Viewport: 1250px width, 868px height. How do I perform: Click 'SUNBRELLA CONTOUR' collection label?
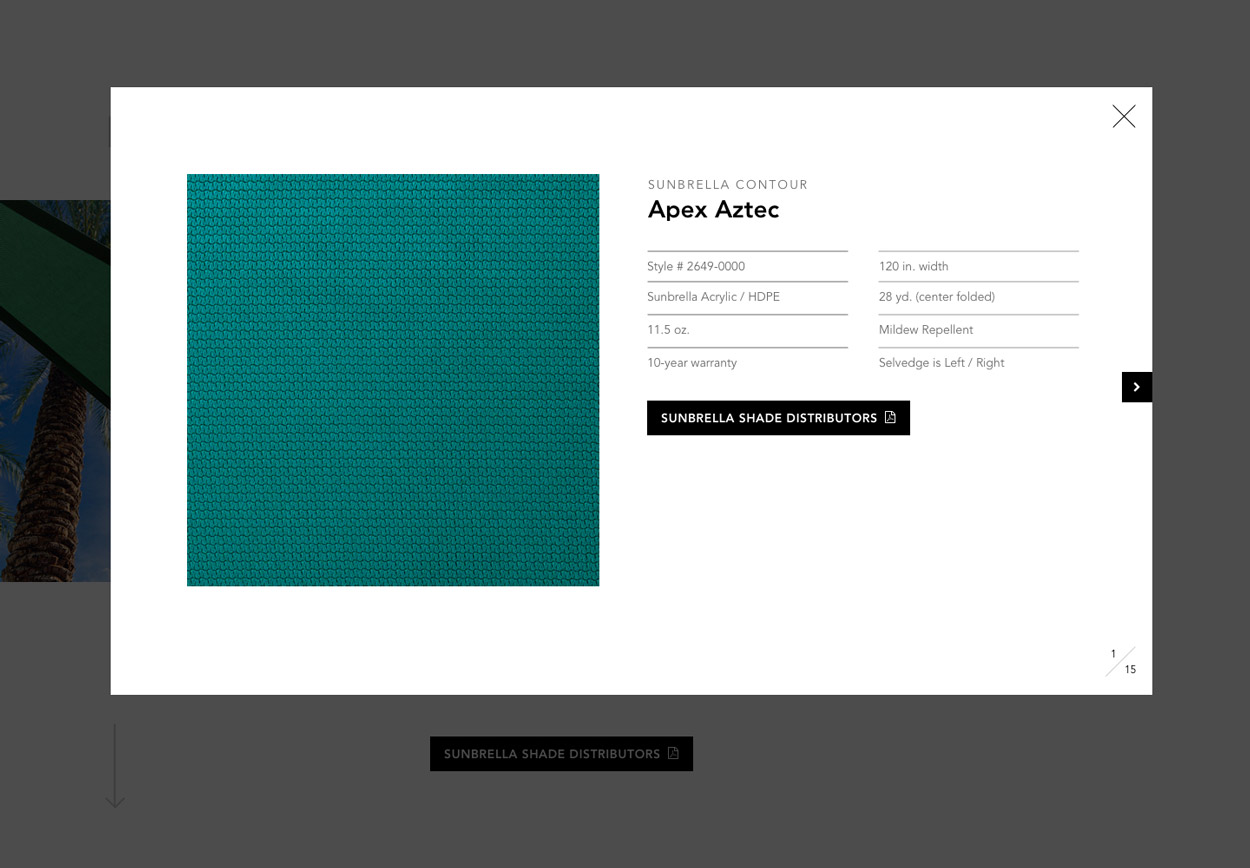click(x=728, y=185)
